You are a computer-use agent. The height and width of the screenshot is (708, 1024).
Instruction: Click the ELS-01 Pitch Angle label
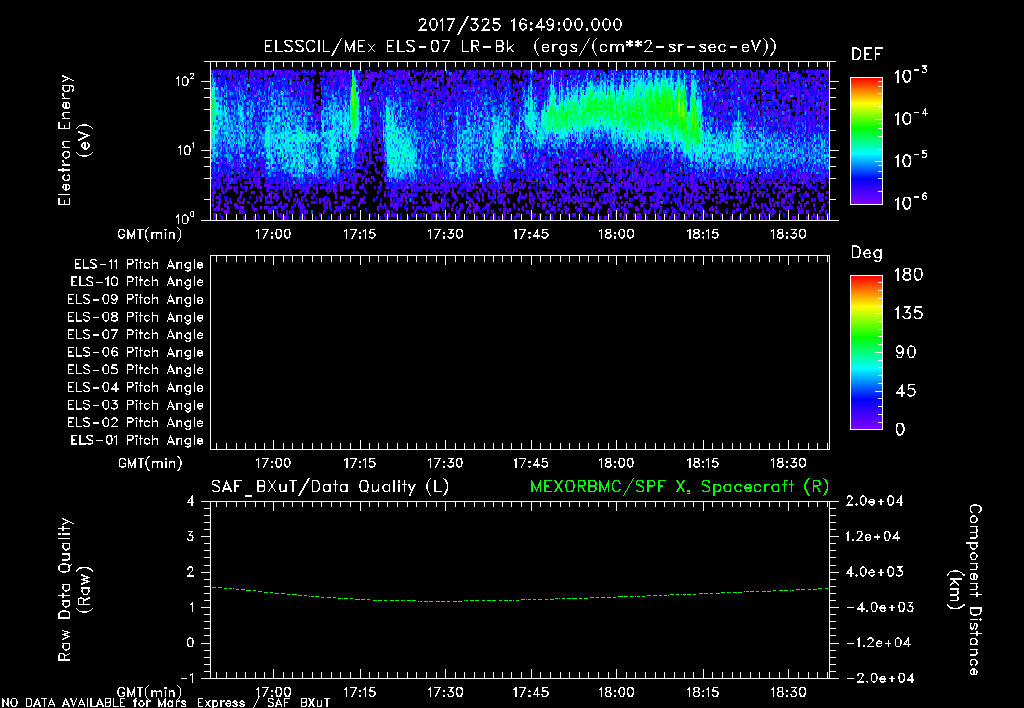[137, 440]
